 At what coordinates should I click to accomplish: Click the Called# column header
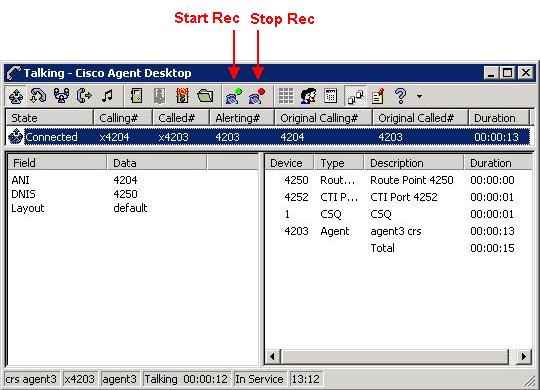tap(181, 118)
